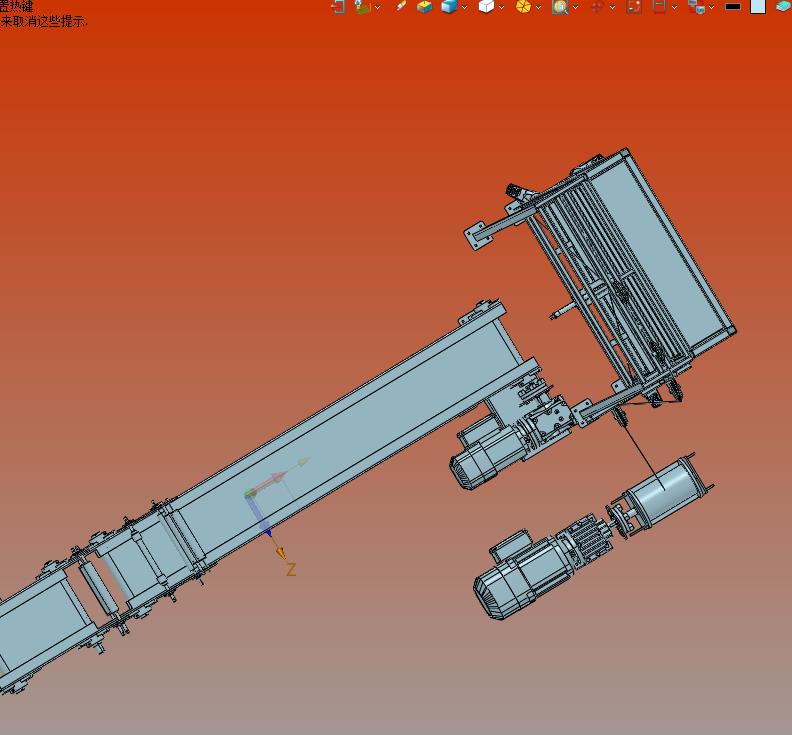Pick the light blue color swatch
Image resolution: width=792 pixels, height=735 pixels.
pyautogui.click(x=758, y=6)
